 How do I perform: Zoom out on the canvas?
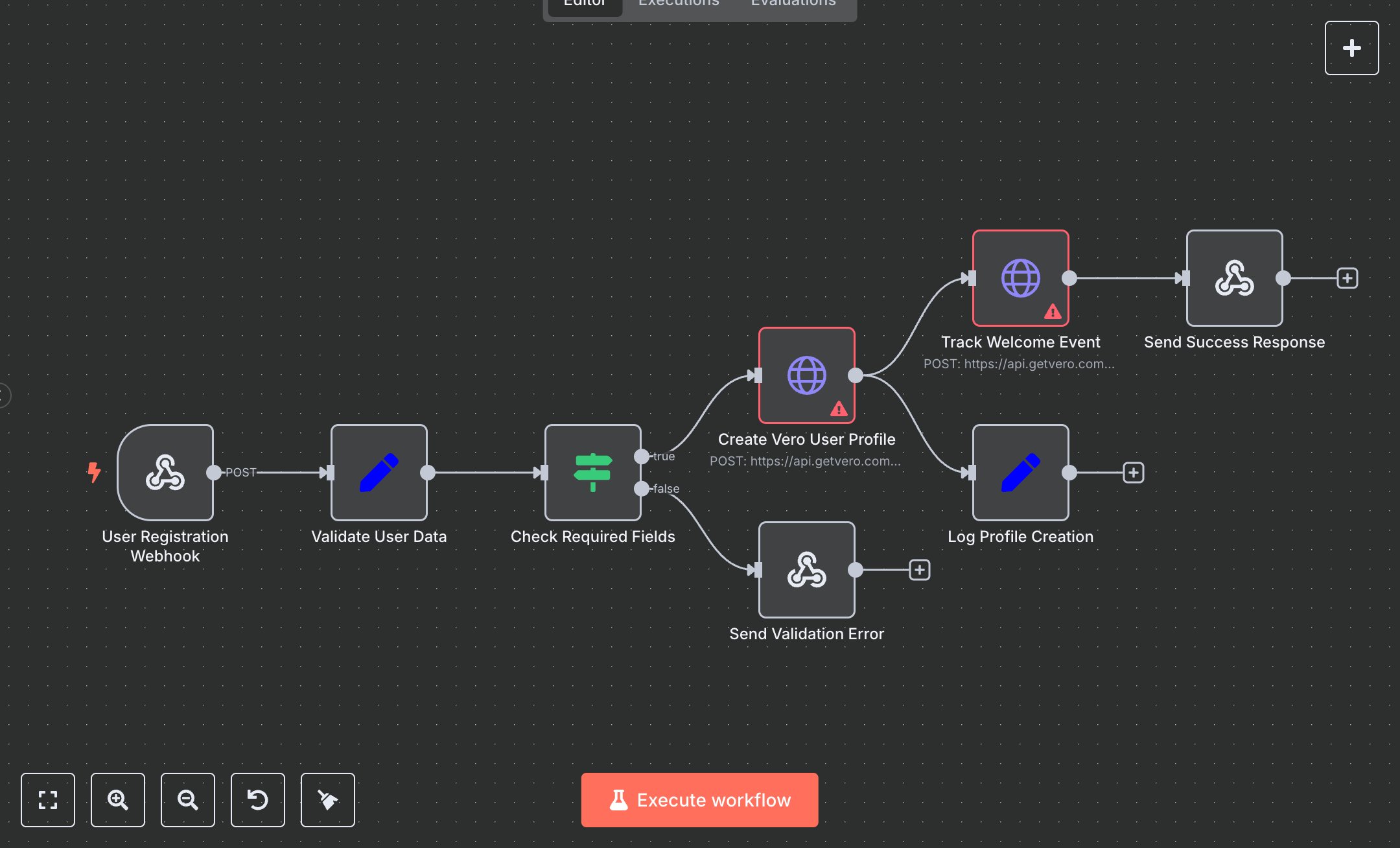[188, 800]
